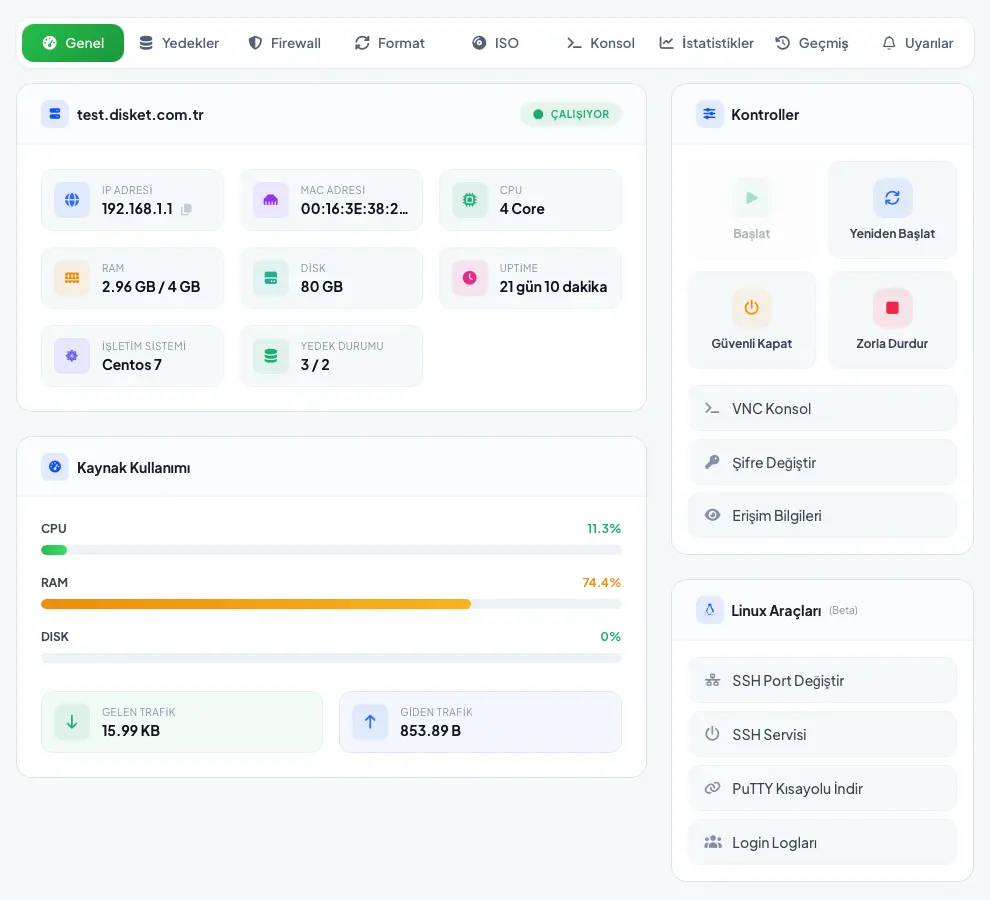
Task: Click the globe icon beside IP Adresi
Action: click(72, 200)
